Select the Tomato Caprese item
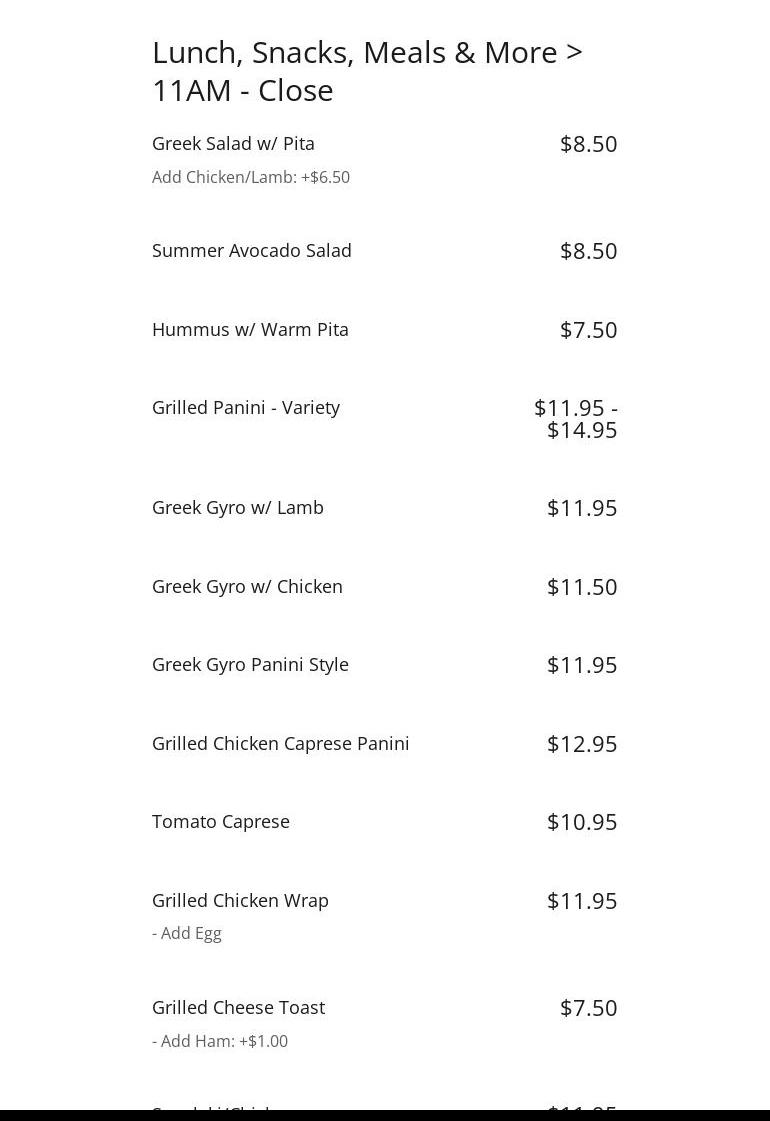Image resolution: width=770 pixels, height=1121 pixels. (221, 822)
